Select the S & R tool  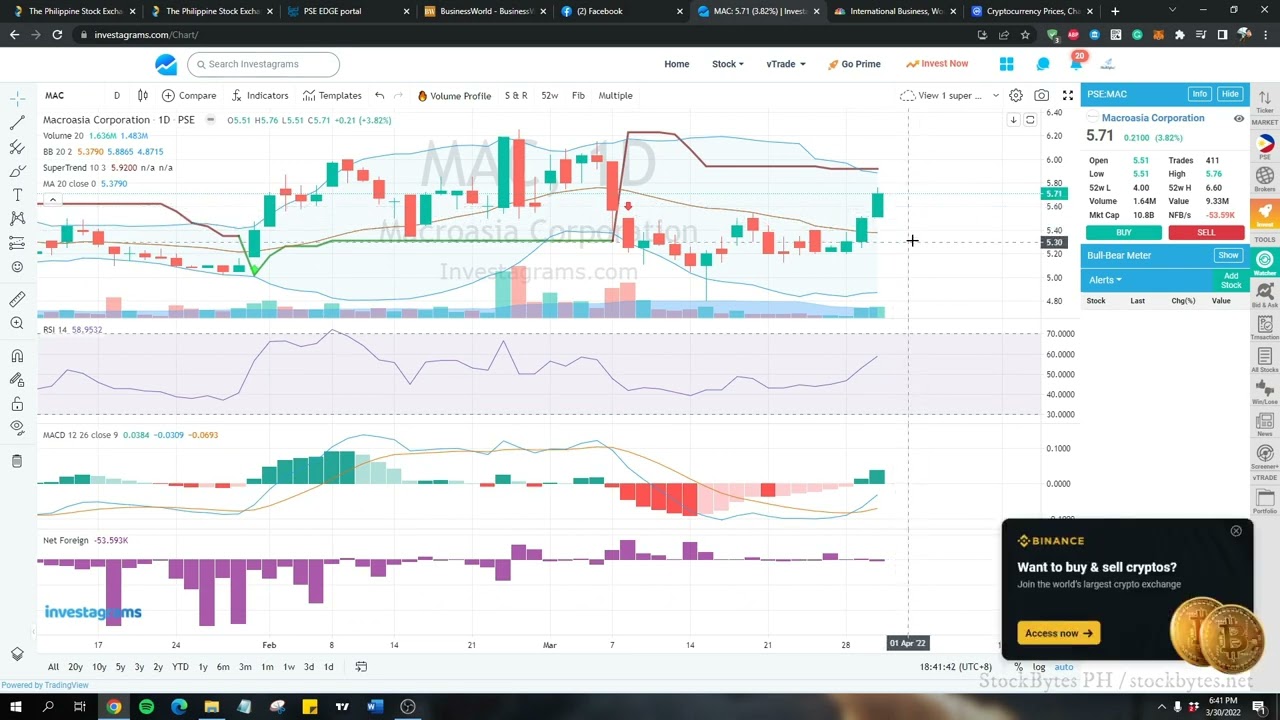pyautogui.click(x=516, y=95)
